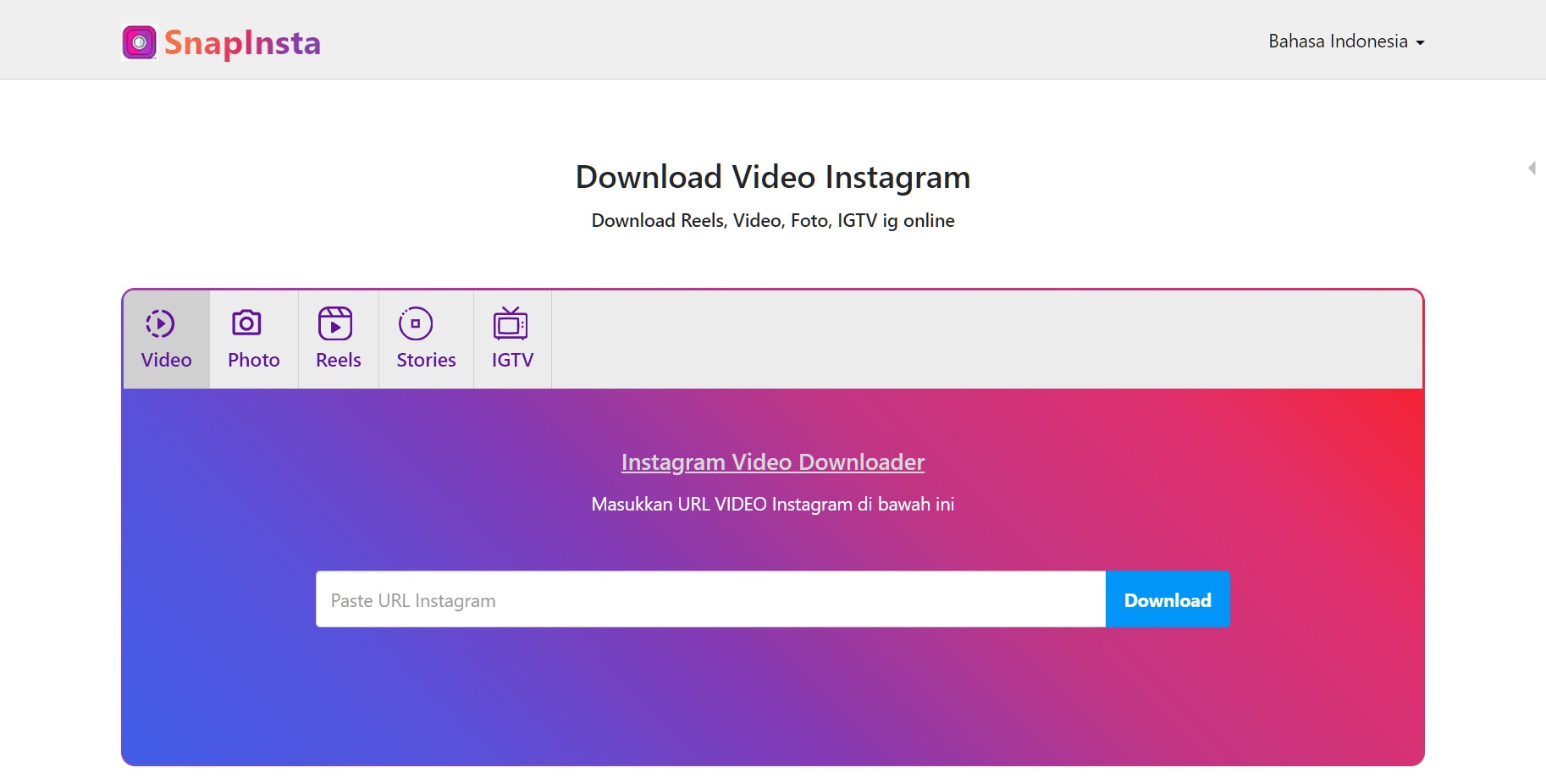1546x784 pixels.
Task: Click the small side panel arrow
Action: pos(1532,168)
